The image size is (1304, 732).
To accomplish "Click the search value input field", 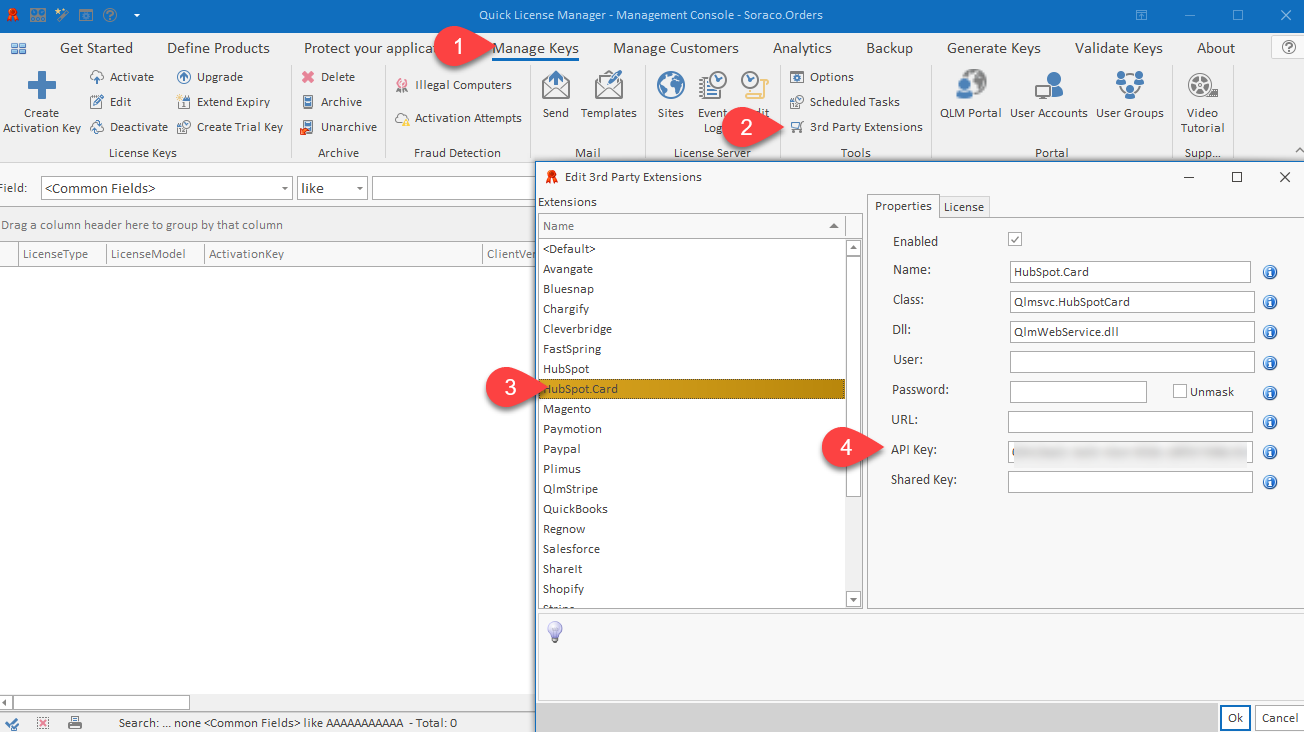I will click(x=453, y=188).
